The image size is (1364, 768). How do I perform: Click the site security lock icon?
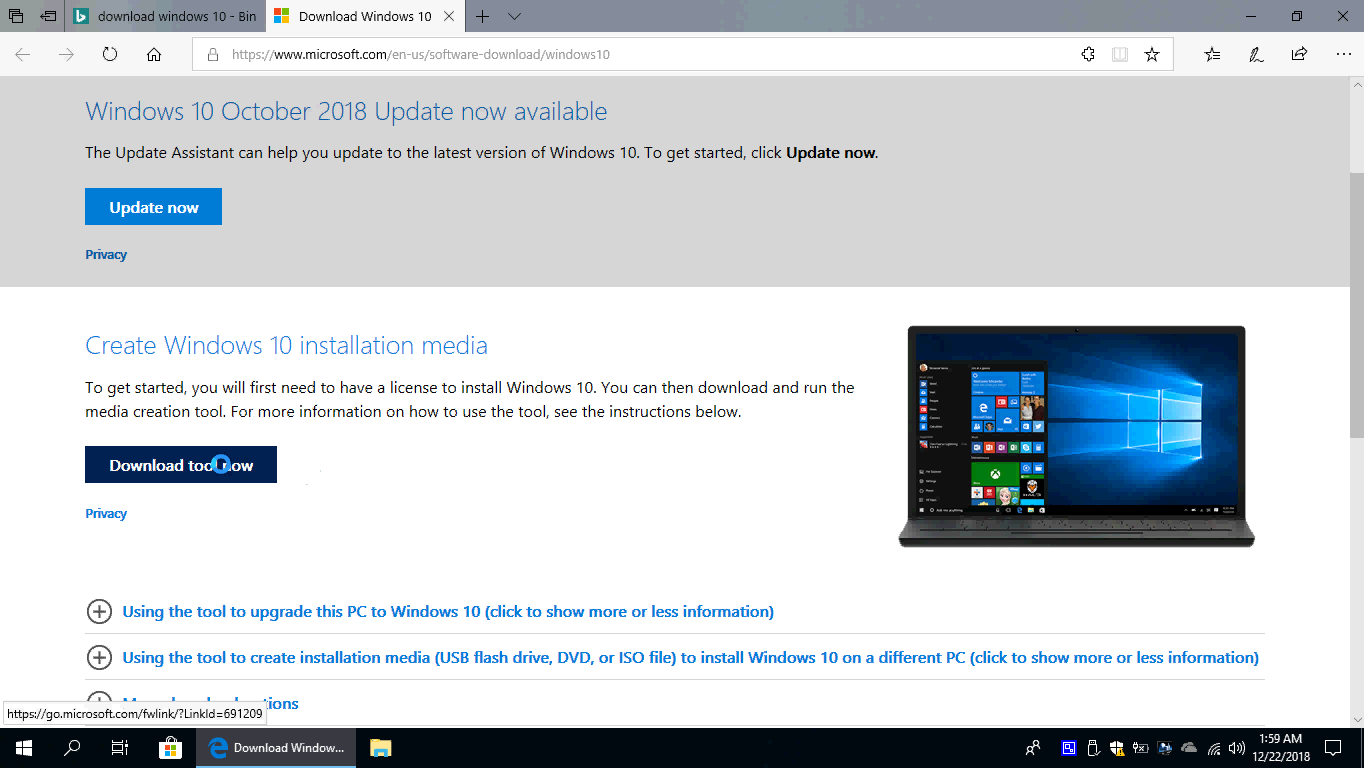point(212,55)
